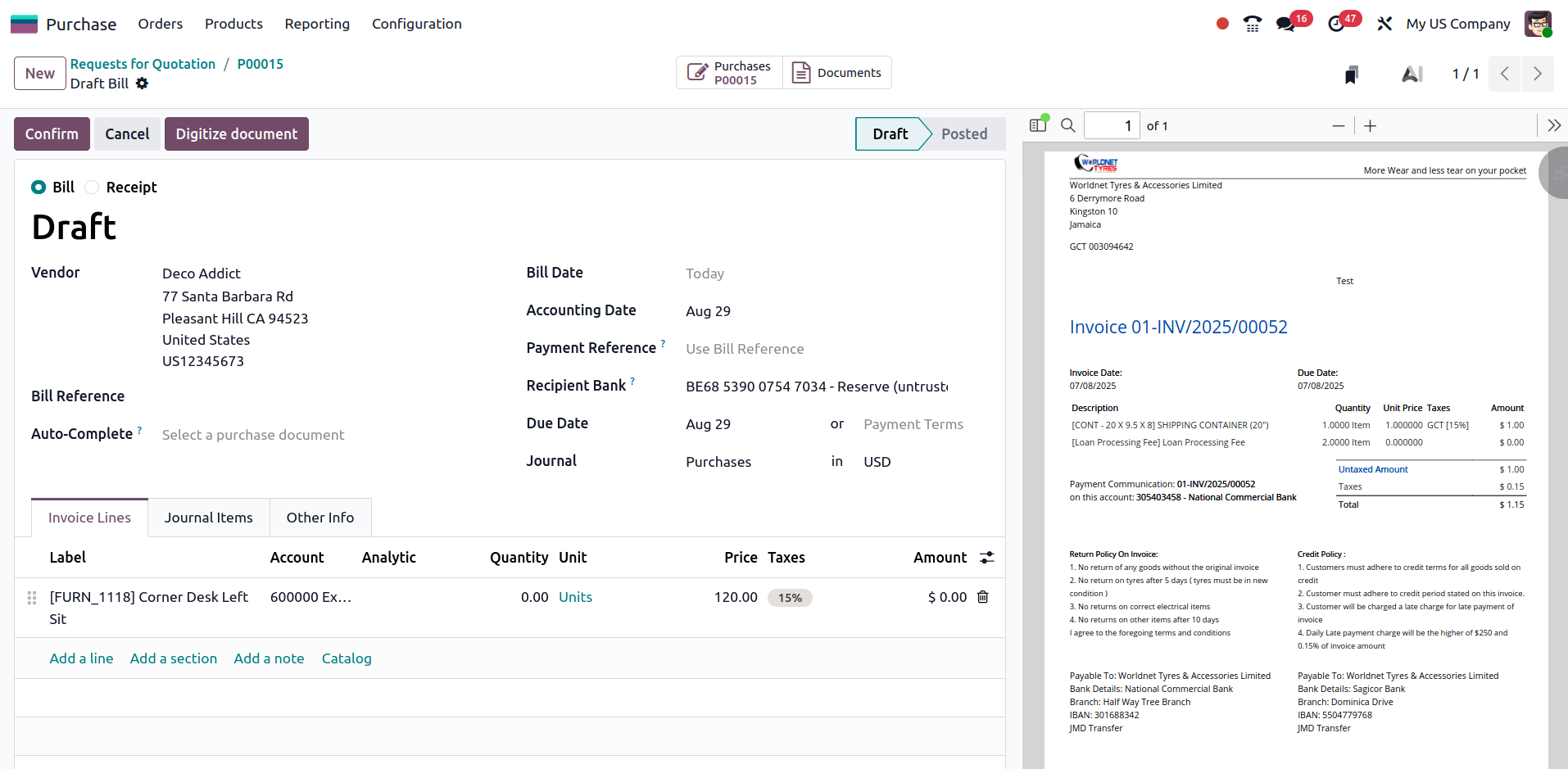This screenshot has height=769, width=1568.
Task: Delete the Corner Desk invoice line
Action: click(x=983, y=597)
